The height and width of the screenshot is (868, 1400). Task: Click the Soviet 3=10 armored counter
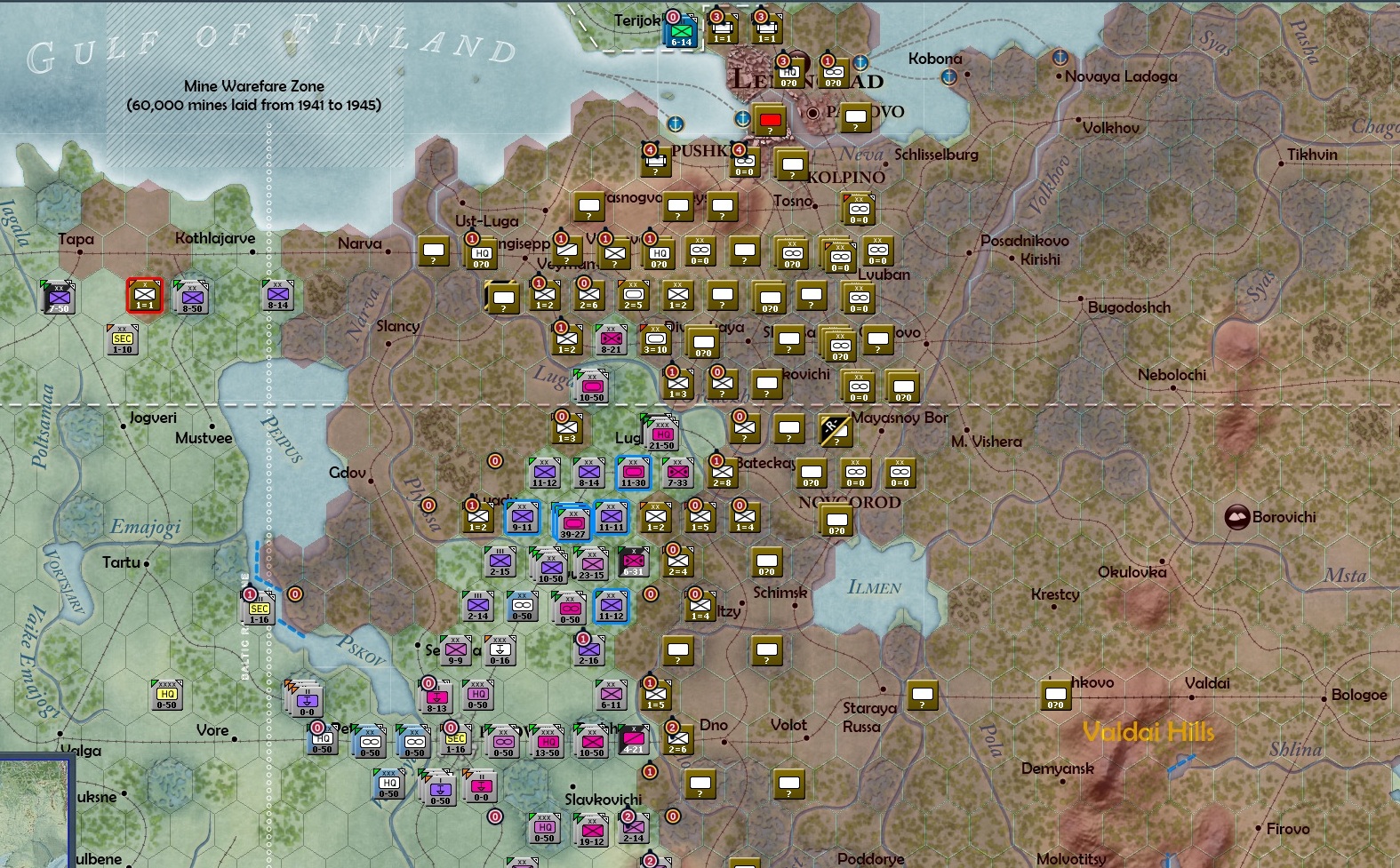point(655,339)
